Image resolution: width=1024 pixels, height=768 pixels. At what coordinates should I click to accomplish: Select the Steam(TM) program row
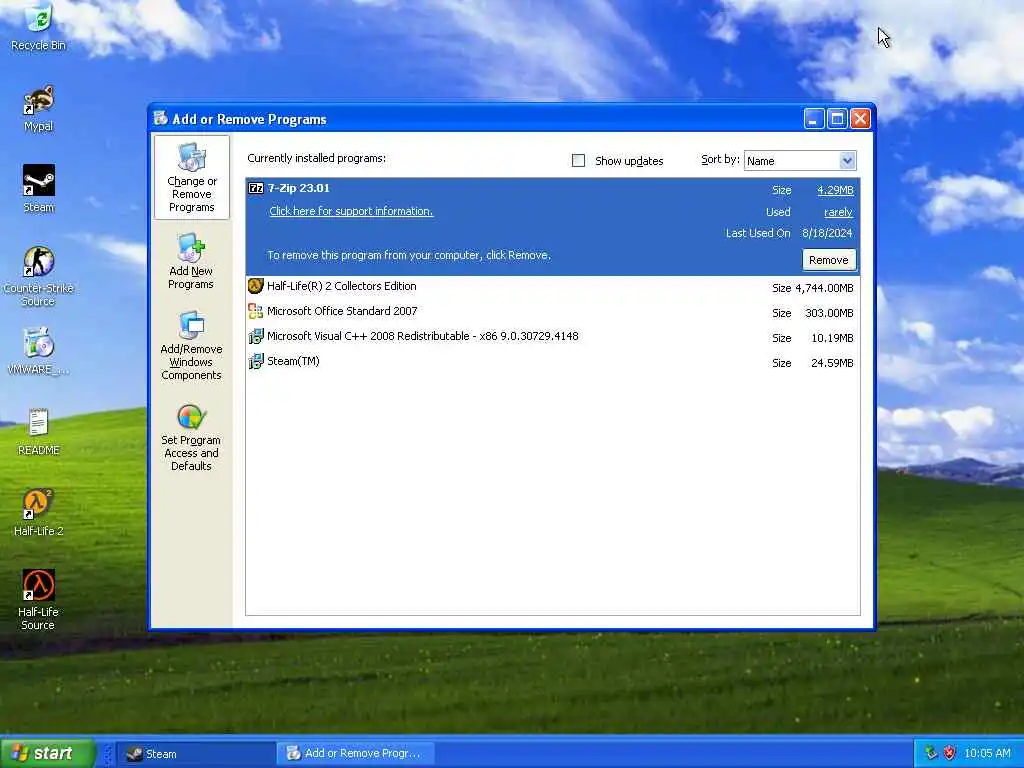552,362
